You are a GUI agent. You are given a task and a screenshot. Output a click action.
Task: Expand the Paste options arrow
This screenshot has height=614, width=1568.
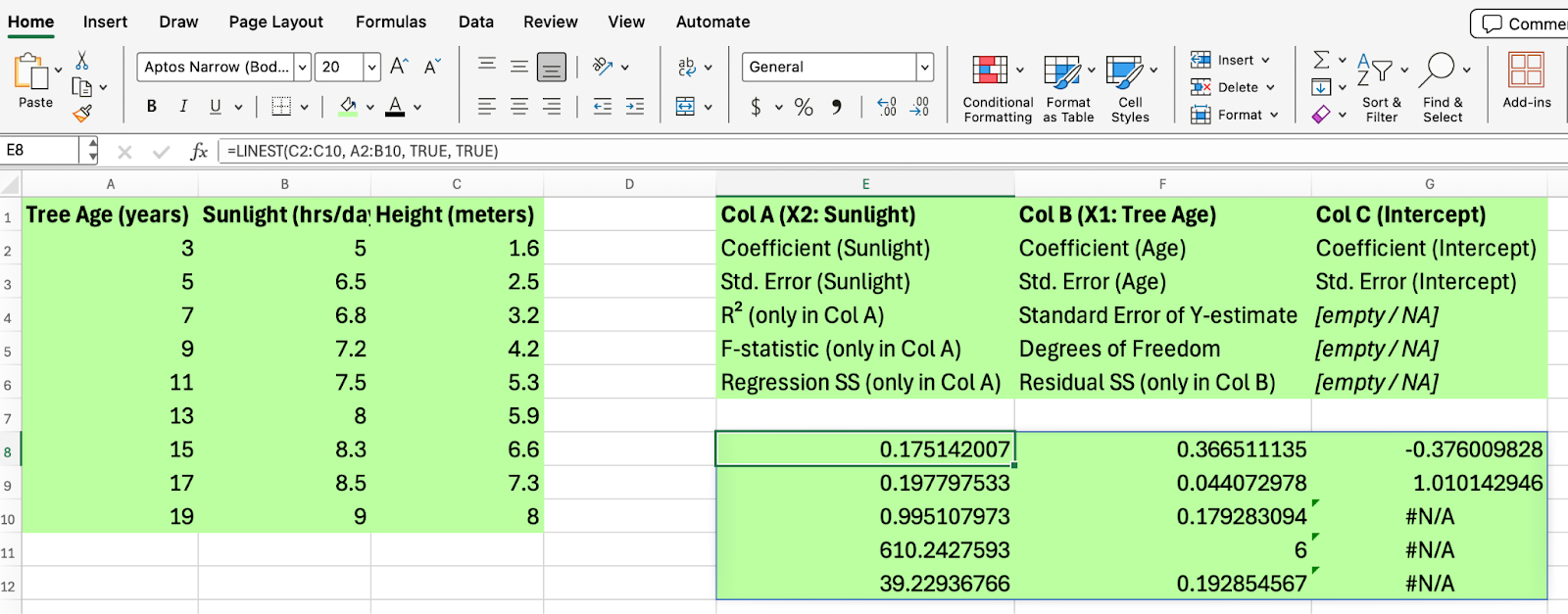(58, 70)
